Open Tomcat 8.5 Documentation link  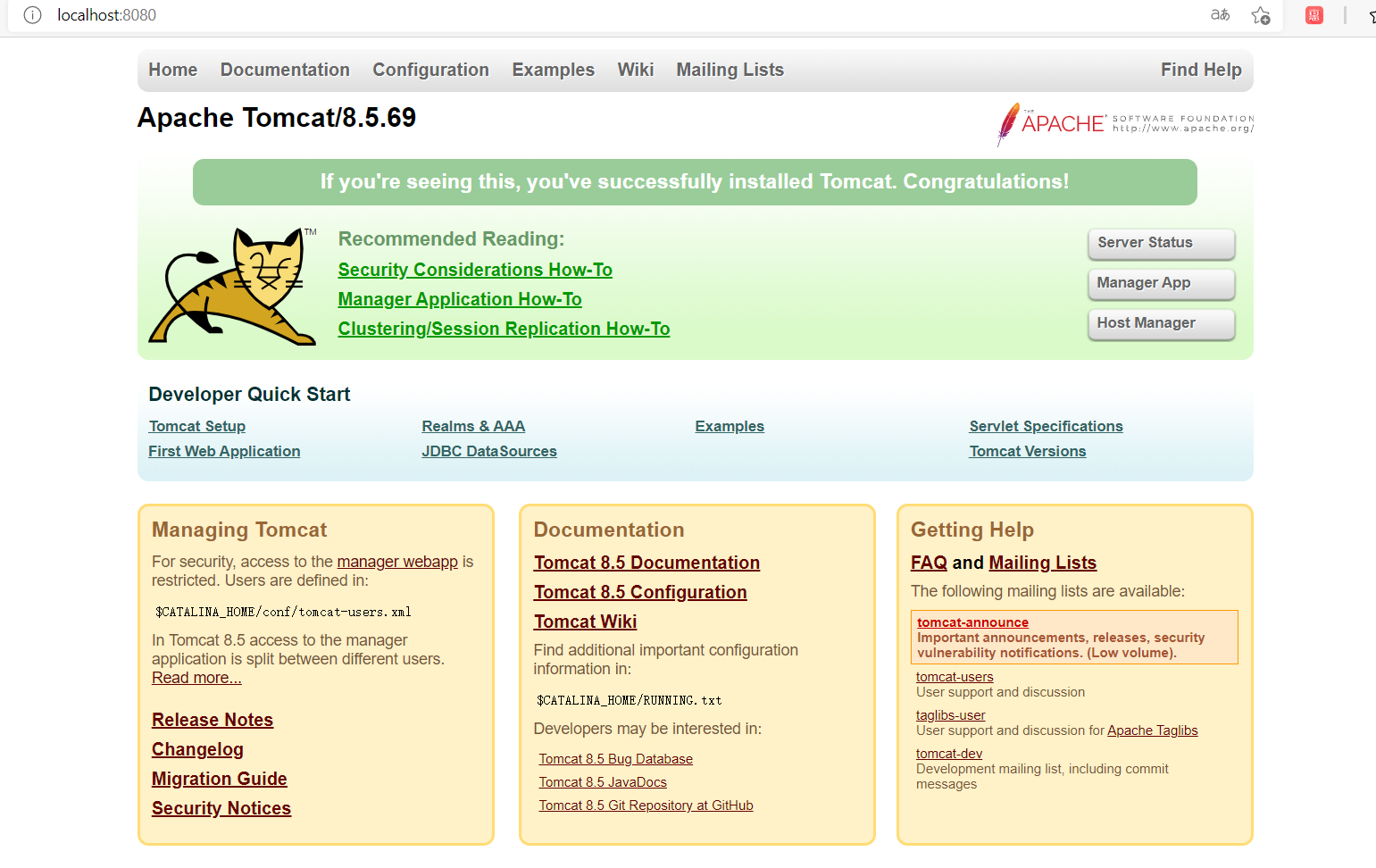pos(646,563)
